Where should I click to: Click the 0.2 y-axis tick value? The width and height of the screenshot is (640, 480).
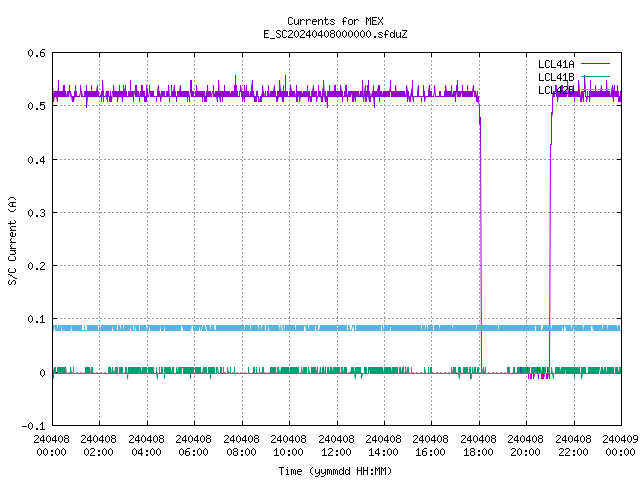pos(36,266)
